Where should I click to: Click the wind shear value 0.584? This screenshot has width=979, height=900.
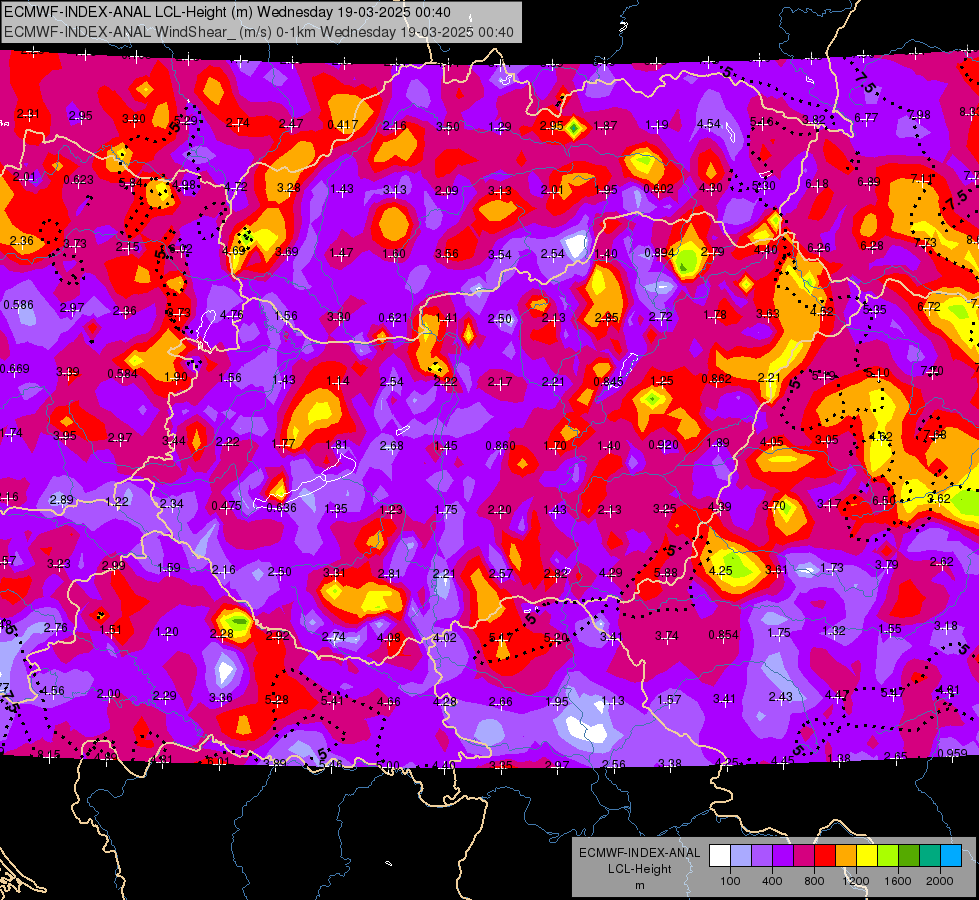[122, 374]
